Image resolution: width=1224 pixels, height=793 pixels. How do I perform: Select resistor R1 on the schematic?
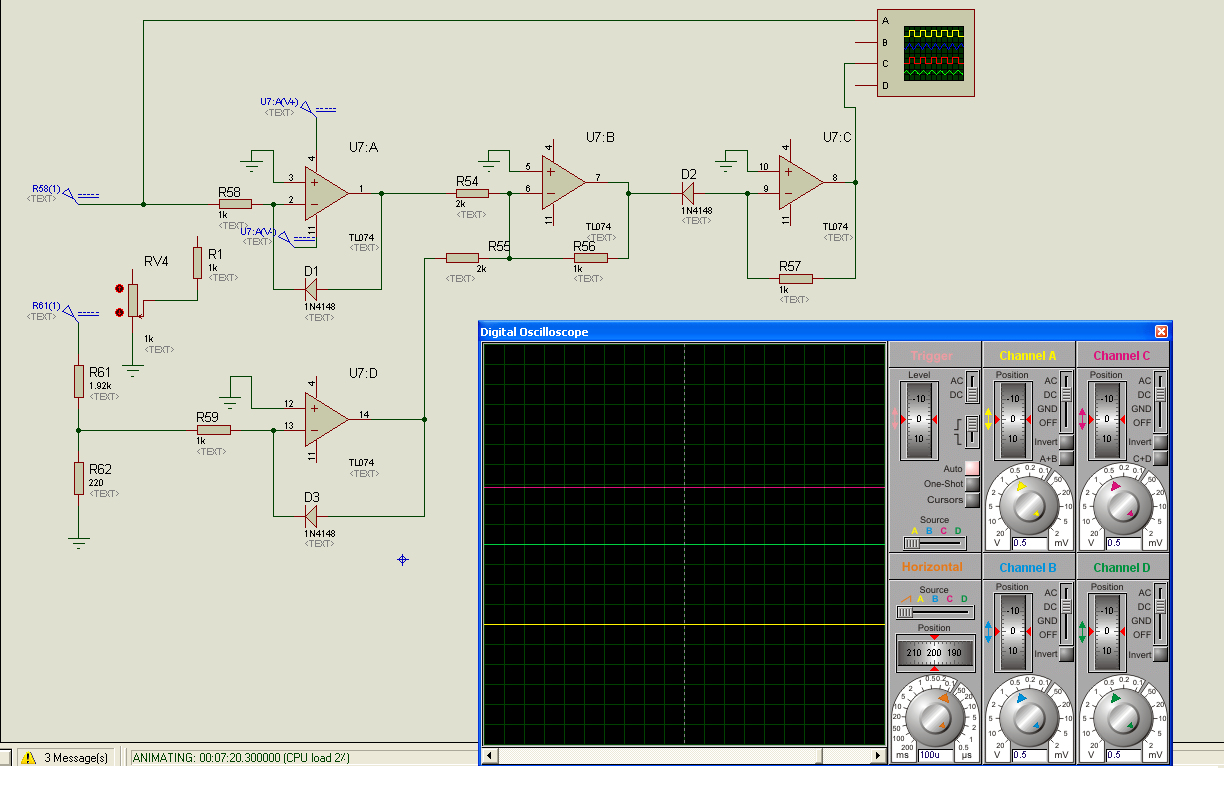coord(198,263)
